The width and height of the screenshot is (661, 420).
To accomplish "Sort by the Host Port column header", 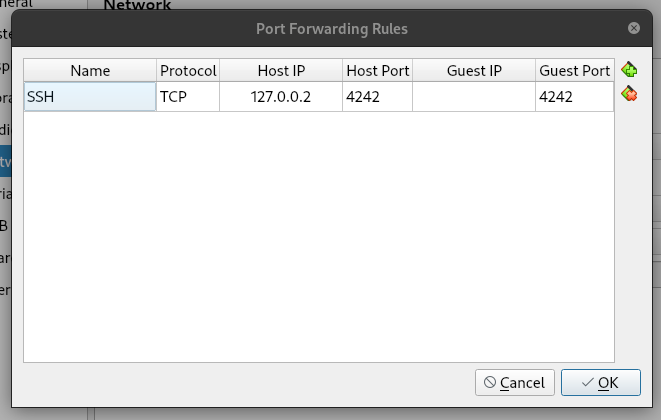I will 377,70.
